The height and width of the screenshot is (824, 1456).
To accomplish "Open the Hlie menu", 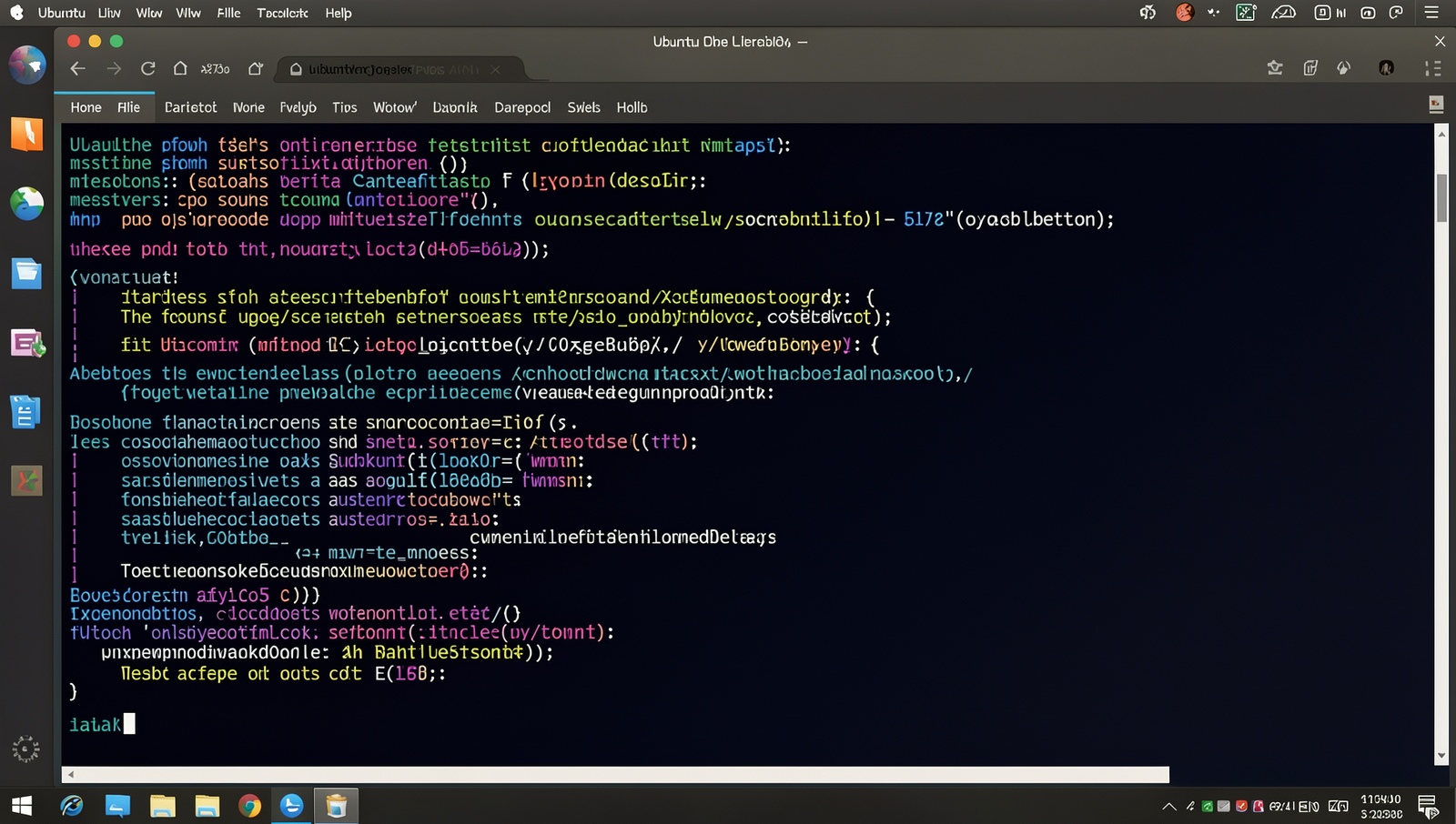I will pyautogui.click(x=128, y=107).
